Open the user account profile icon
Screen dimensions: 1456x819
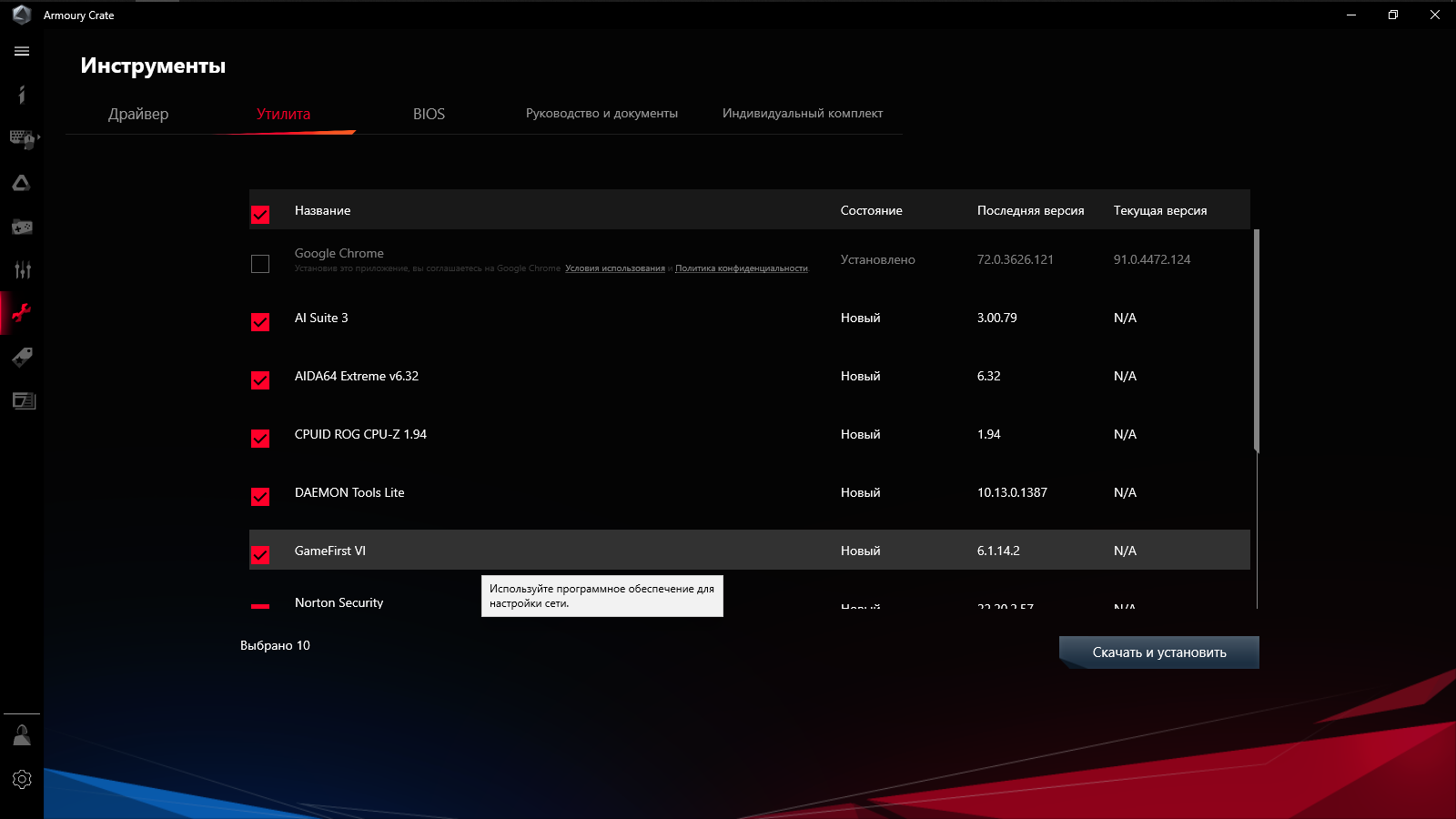click(x=22, y=735)
